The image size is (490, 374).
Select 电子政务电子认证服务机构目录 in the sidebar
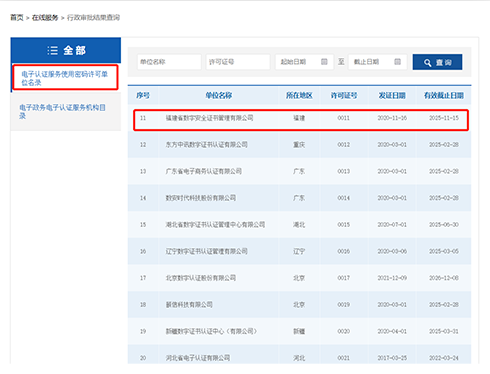coord(63,111)
